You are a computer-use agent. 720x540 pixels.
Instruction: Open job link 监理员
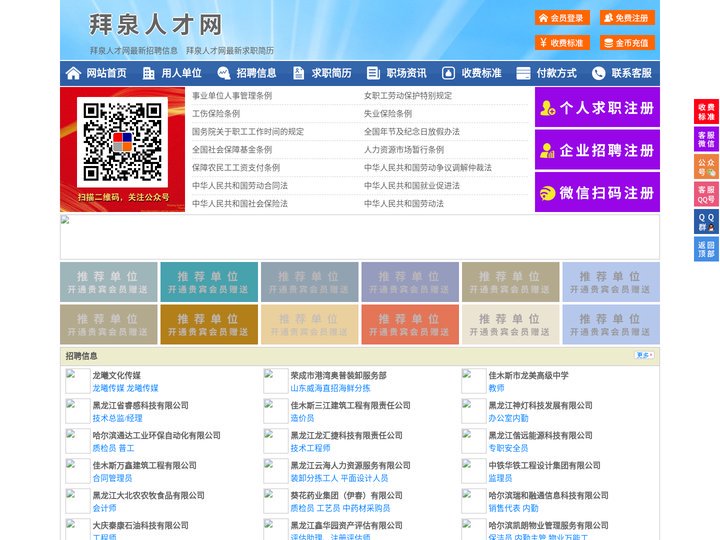501,478
